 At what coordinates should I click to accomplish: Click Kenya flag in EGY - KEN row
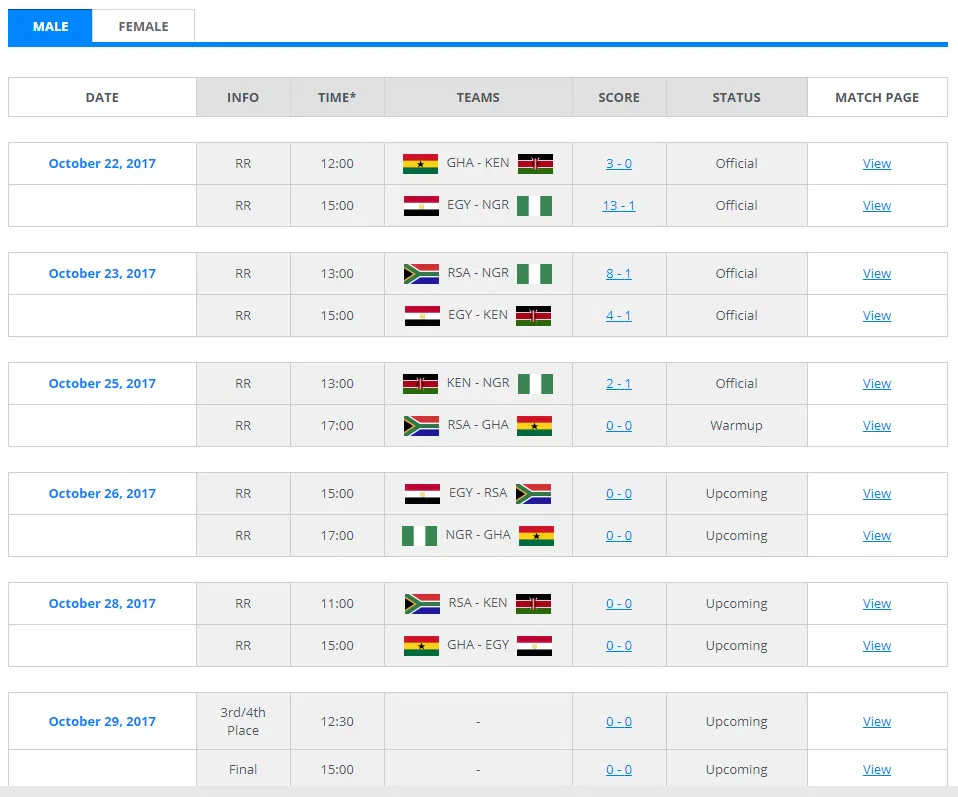click(534, 316)
